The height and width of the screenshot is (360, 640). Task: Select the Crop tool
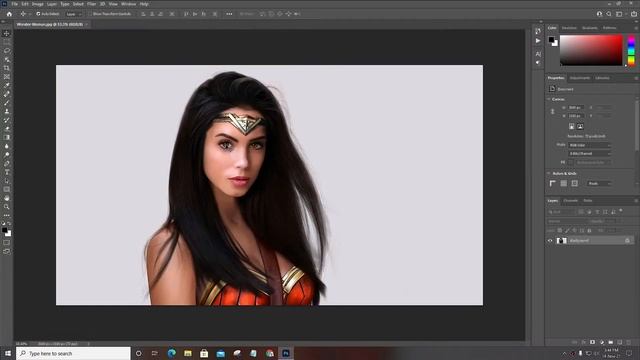pos(7,68)
